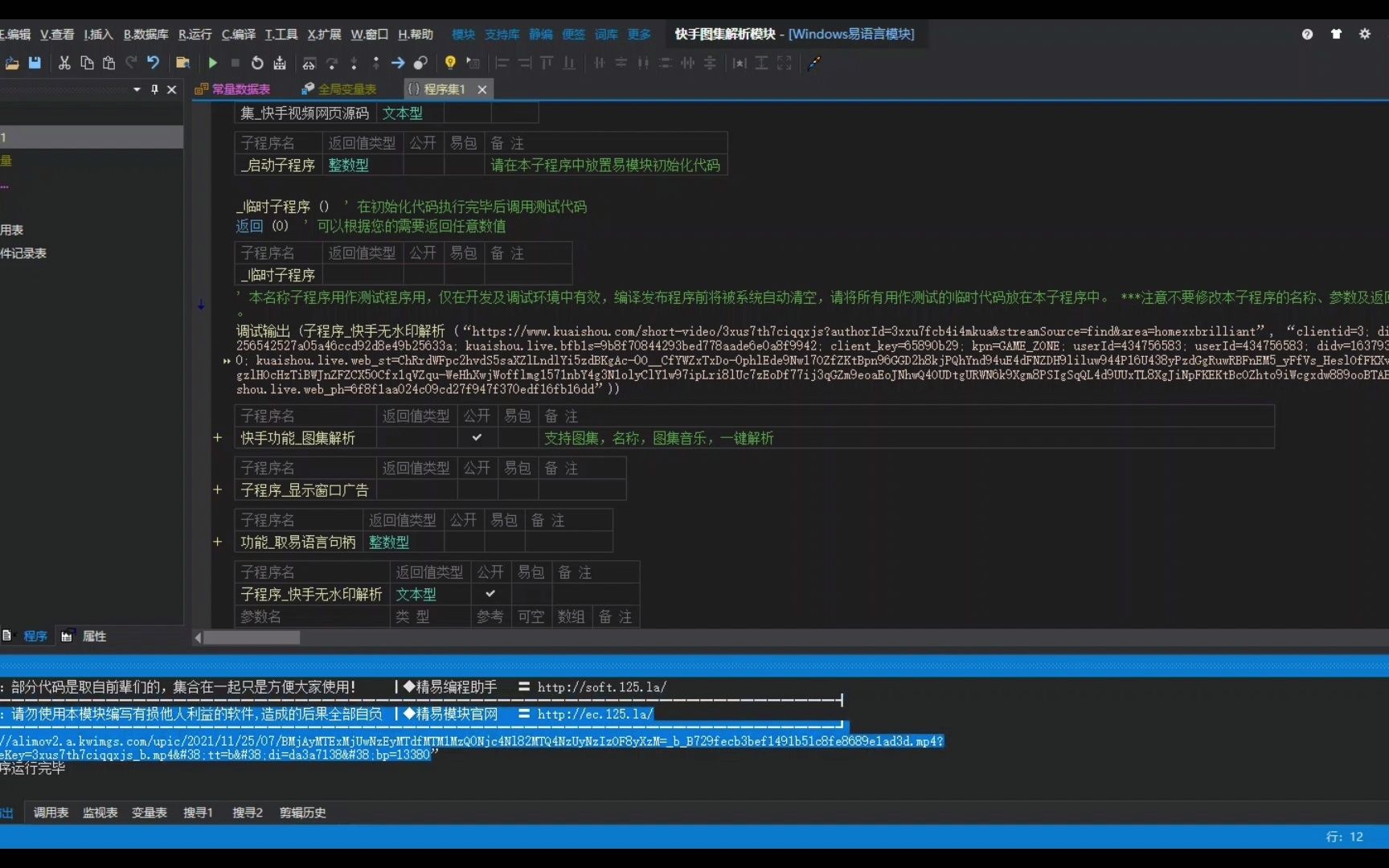Viewport: 1389px width, 868px height.
Task: Expand the 快手功能_图集解析 subroutine
Action: pos(217,438)
